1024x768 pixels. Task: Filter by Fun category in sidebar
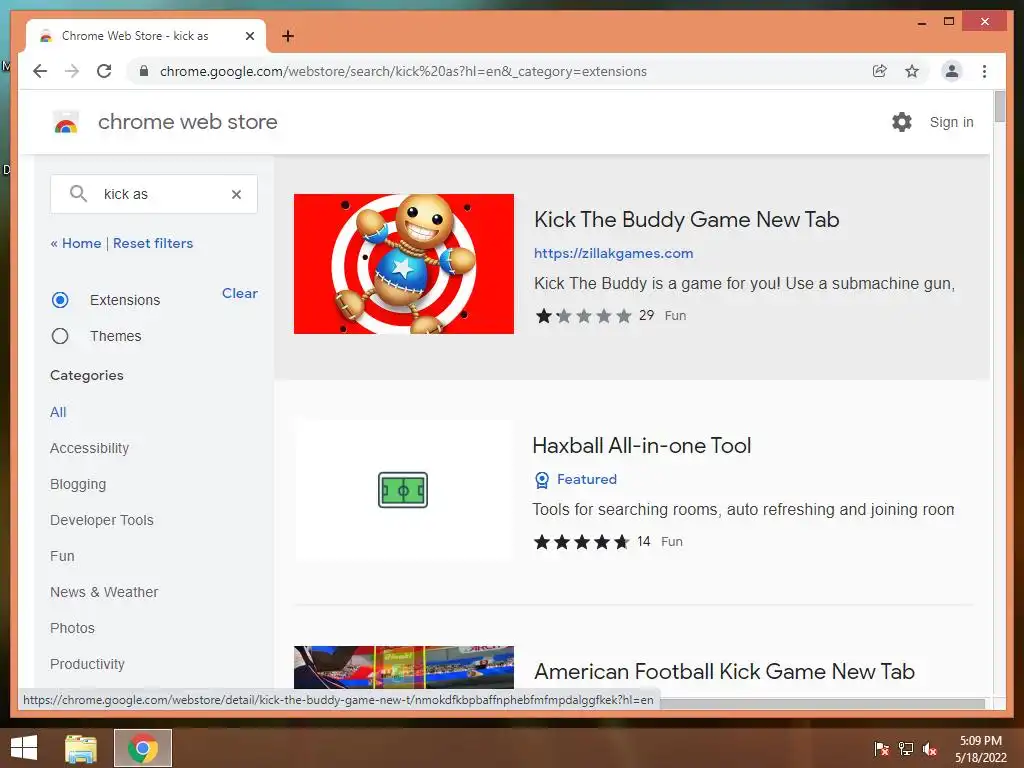coord(62,556)
